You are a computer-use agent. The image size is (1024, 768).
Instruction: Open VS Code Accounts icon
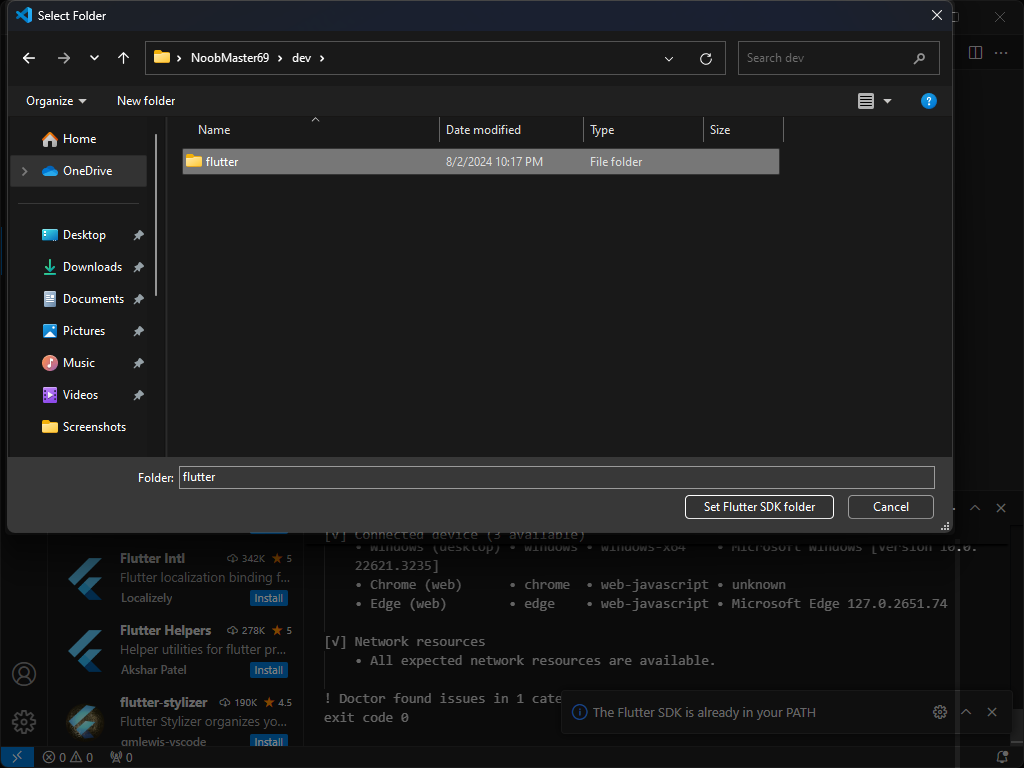(x=24, y=674)
